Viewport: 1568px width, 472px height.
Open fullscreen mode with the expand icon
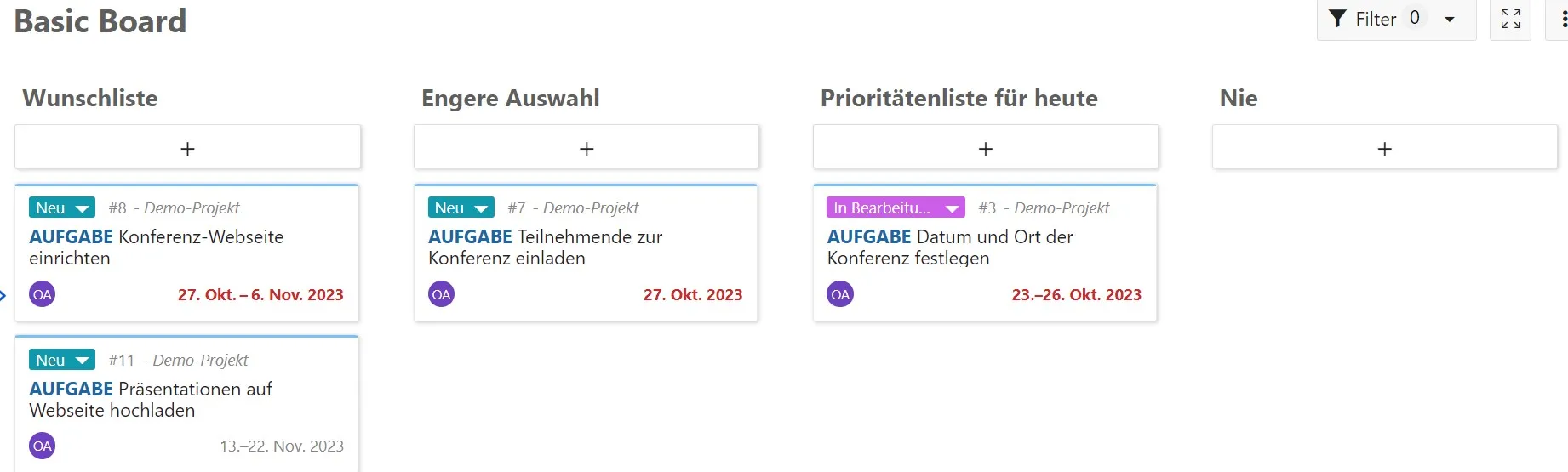pos(1510,19)
